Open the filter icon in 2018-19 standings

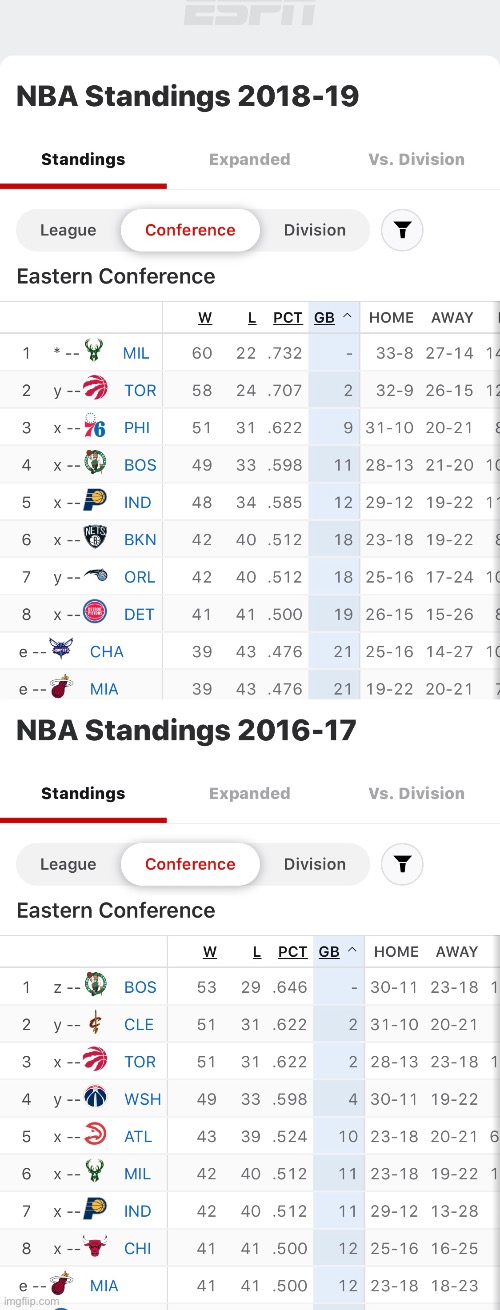(402, 230)
